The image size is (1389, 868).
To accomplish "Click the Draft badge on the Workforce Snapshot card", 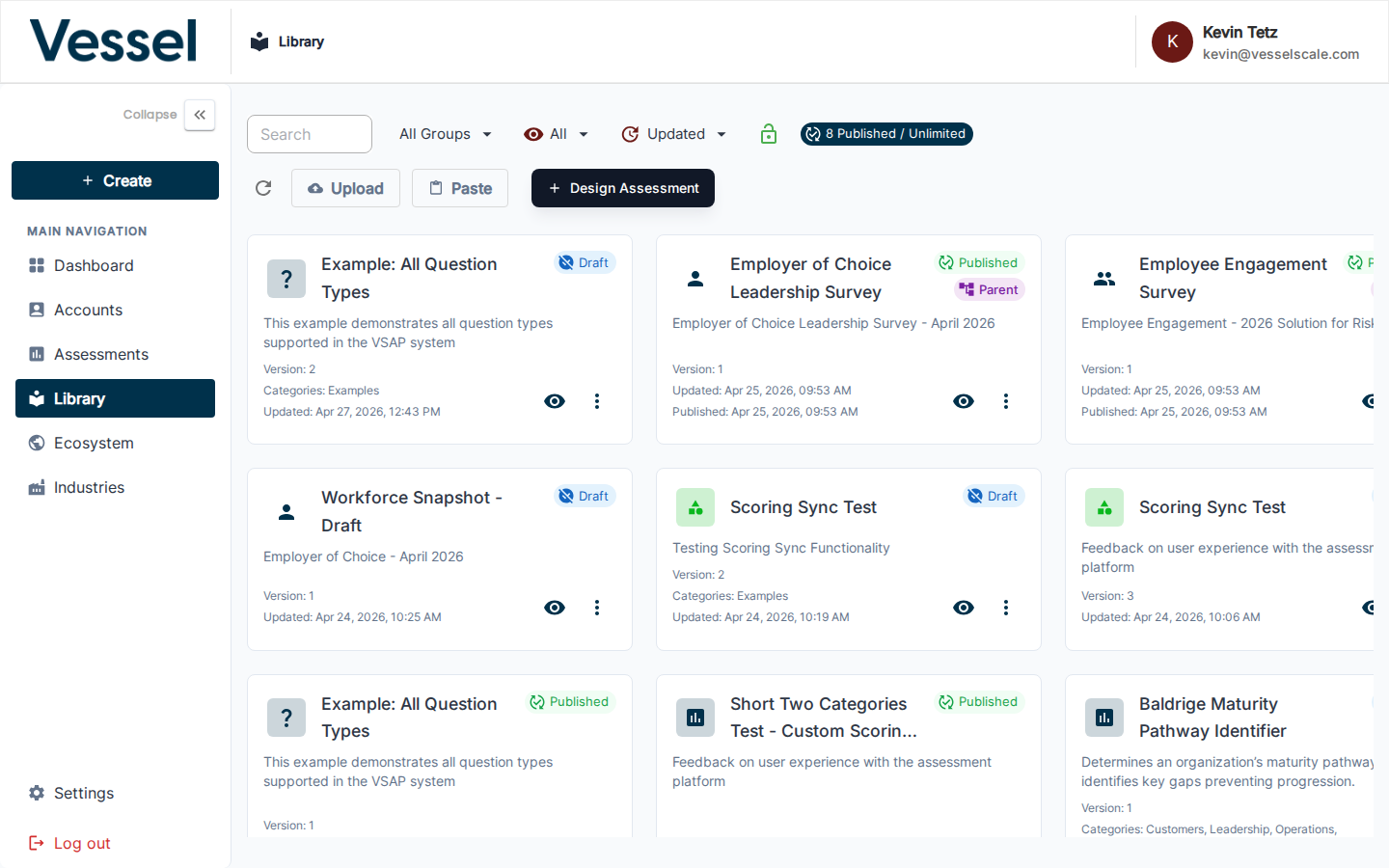I will 585,496.
